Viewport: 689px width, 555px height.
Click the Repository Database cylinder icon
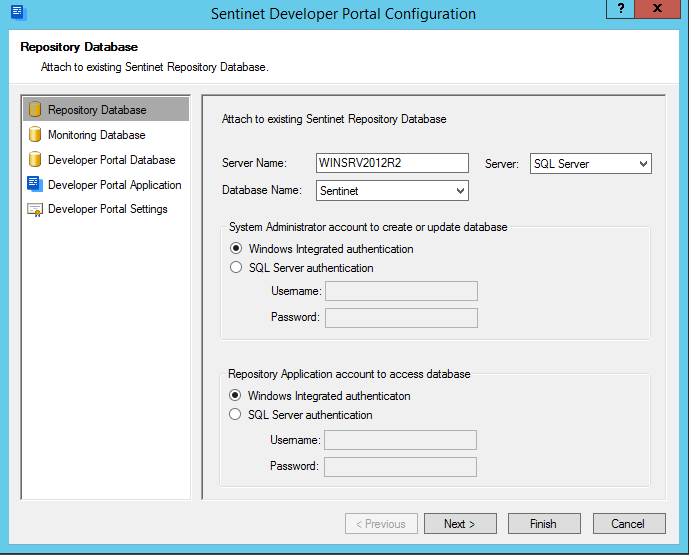point(35,109)
